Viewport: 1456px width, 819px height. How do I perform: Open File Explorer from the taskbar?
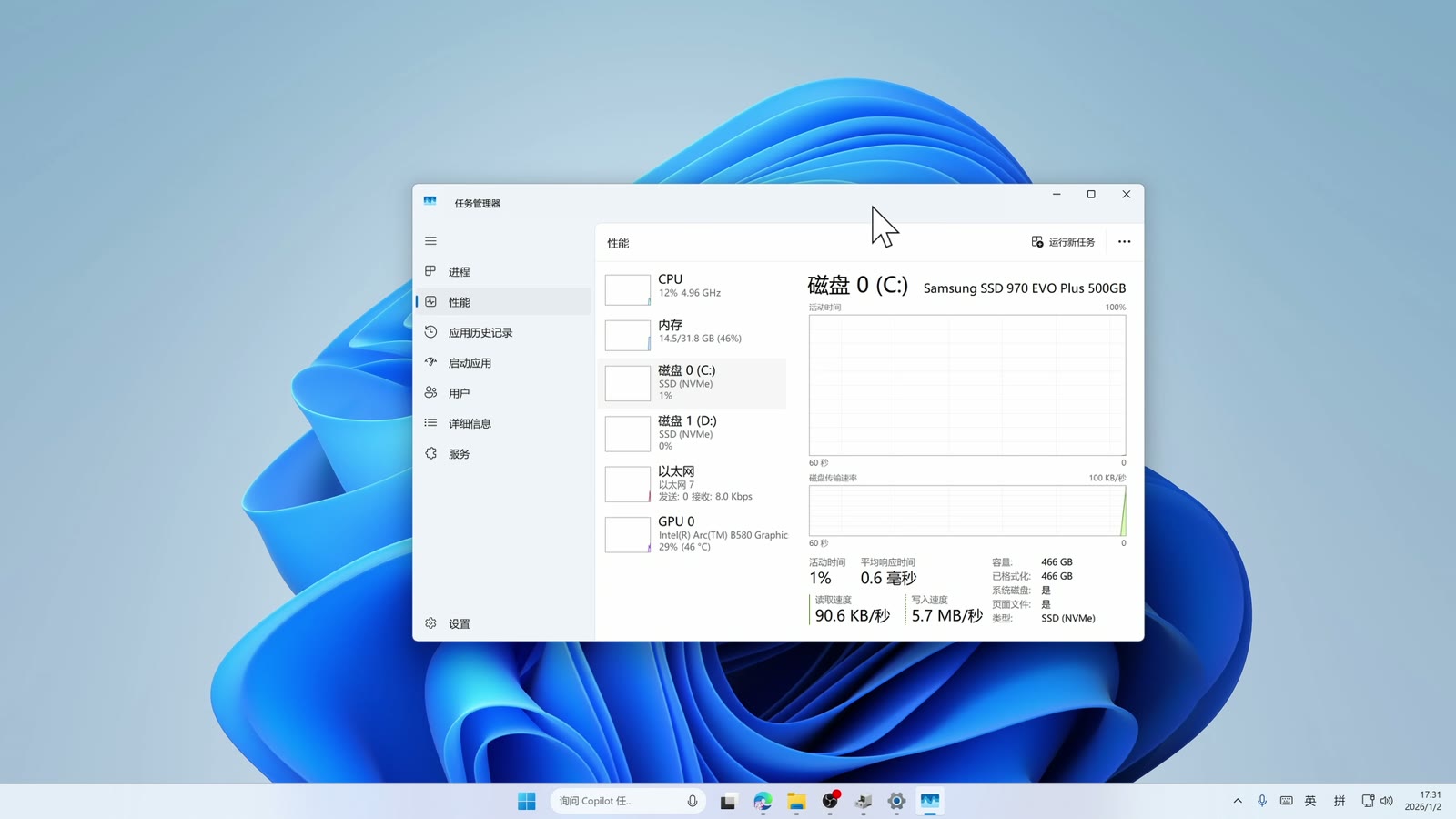796,801
